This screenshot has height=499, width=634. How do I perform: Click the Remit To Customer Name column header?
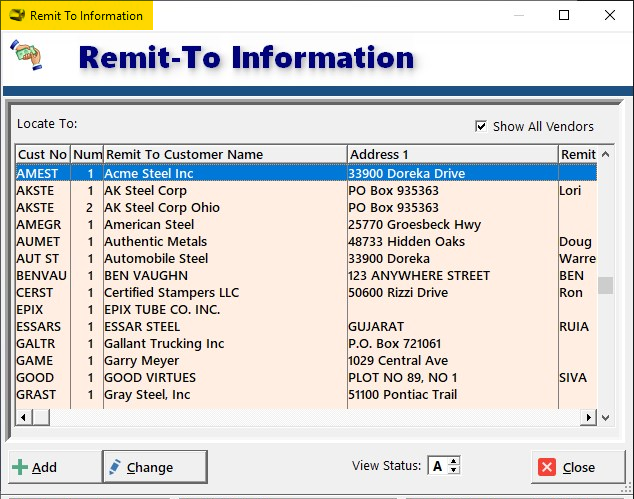pyautogui.click(x=225, y=154)
